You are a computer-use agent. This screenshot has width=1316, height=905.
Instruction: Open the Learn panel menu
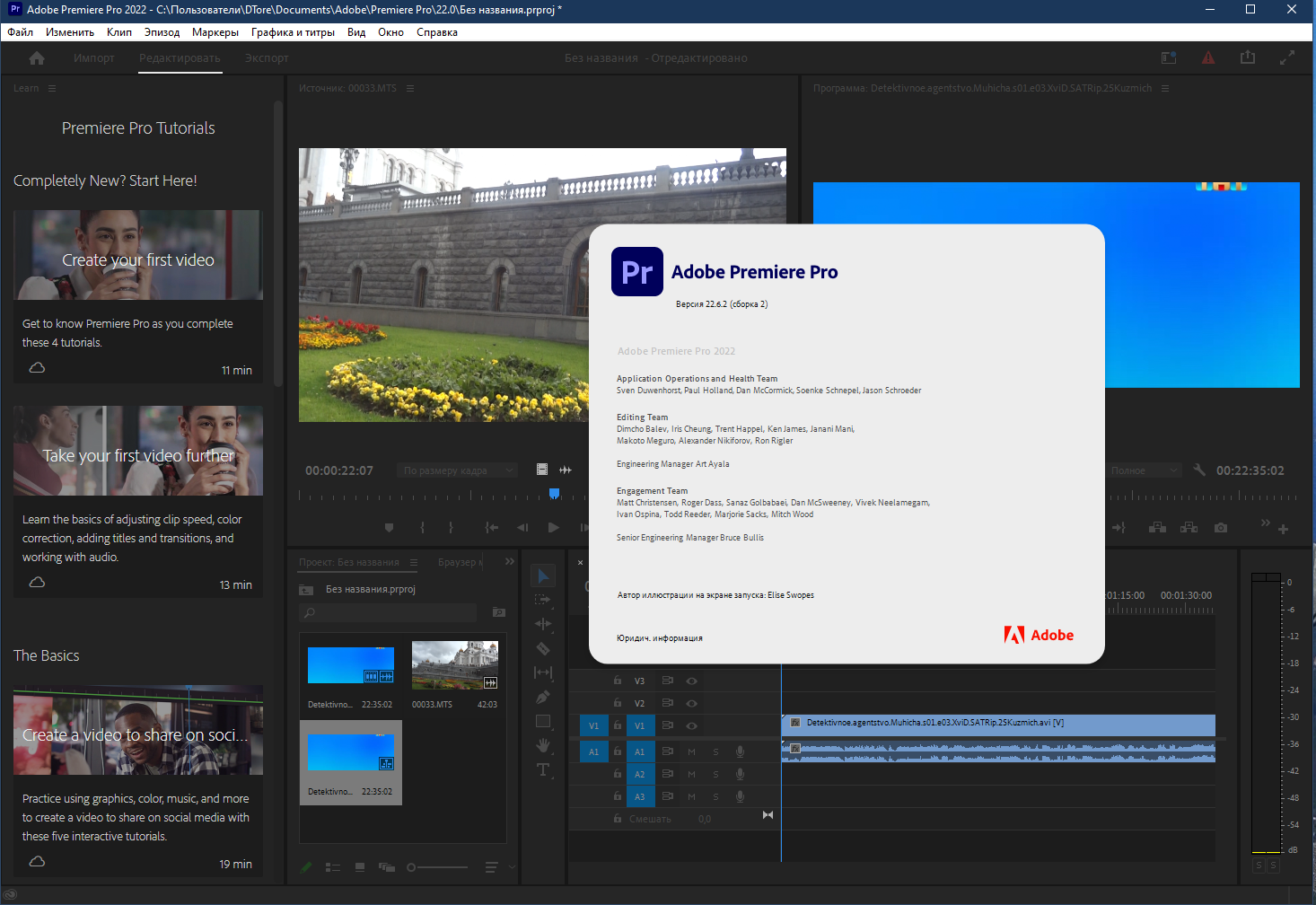click(52, 88)
